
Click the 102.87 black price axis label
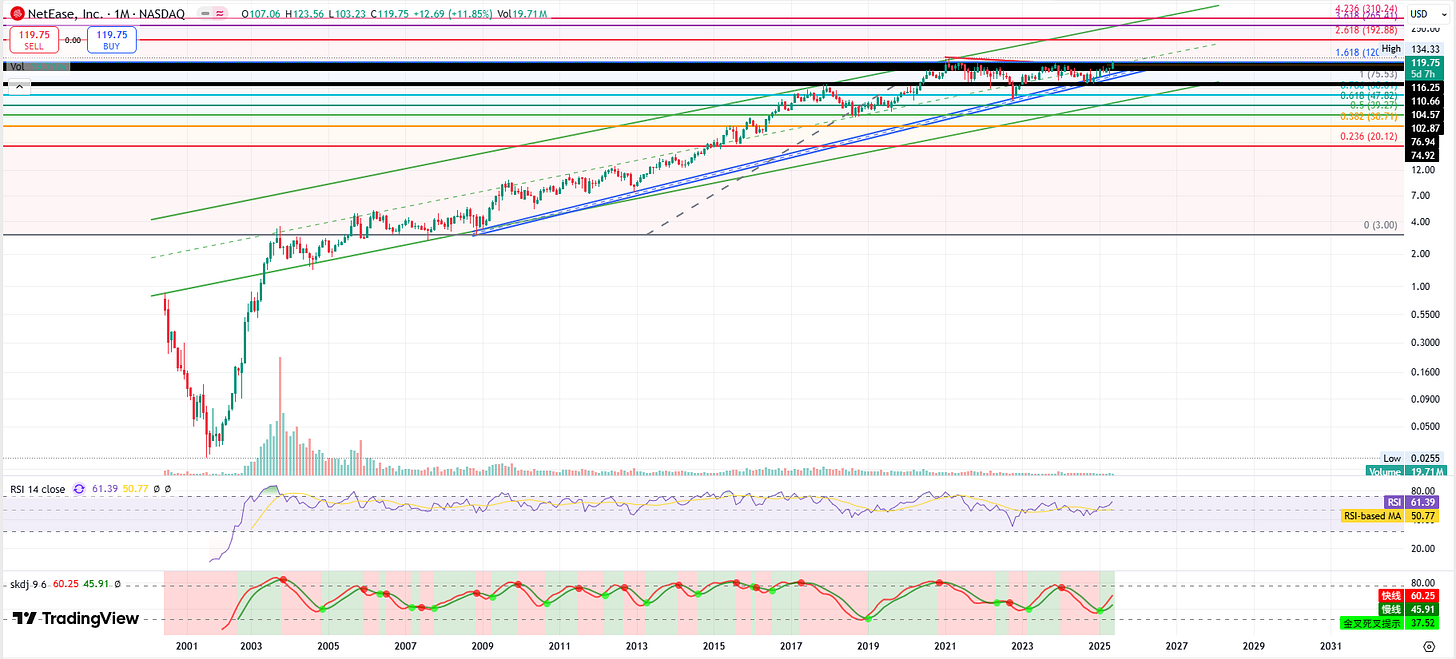coord(1424,128)
